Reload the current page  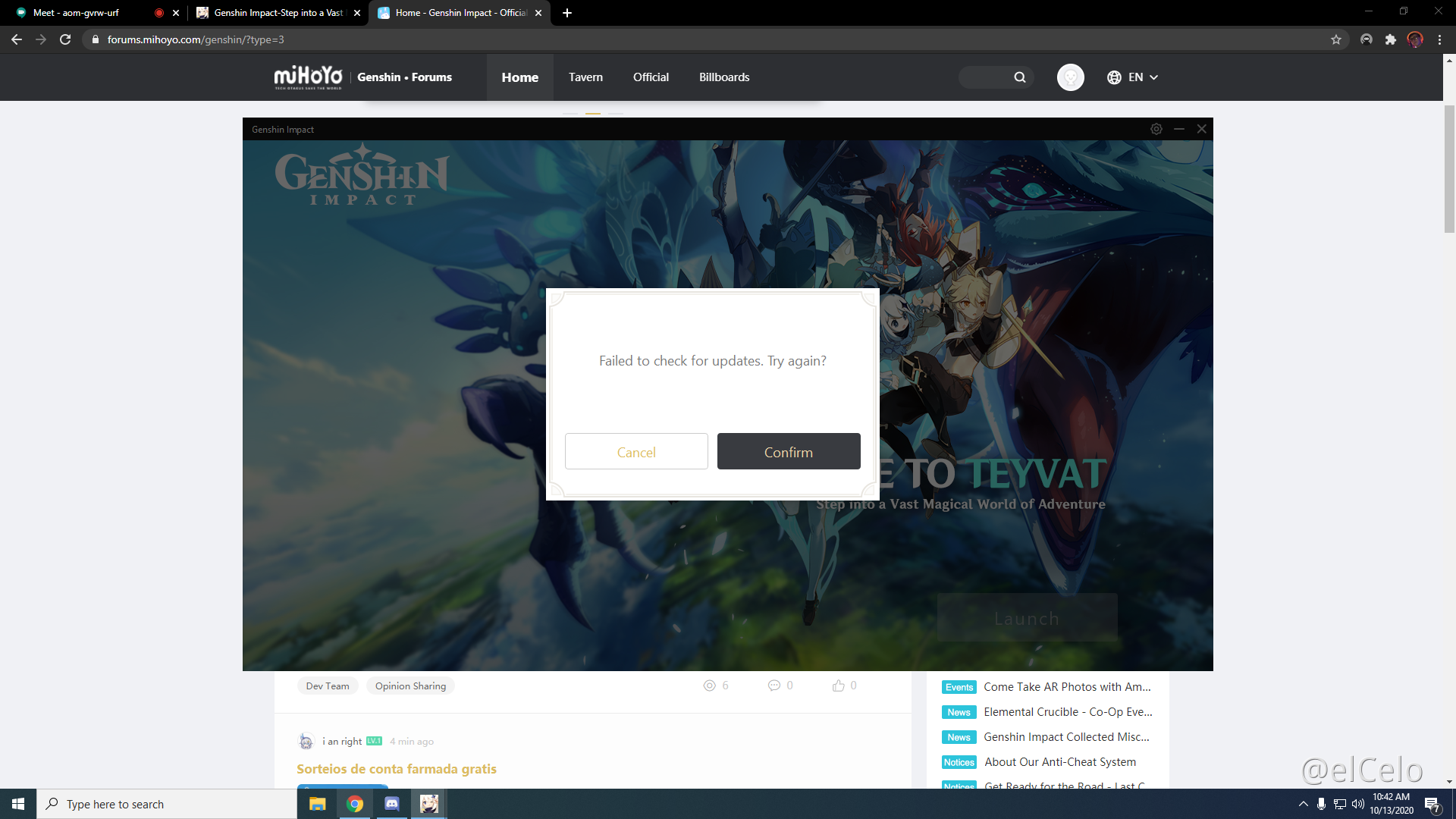point(64,39)
